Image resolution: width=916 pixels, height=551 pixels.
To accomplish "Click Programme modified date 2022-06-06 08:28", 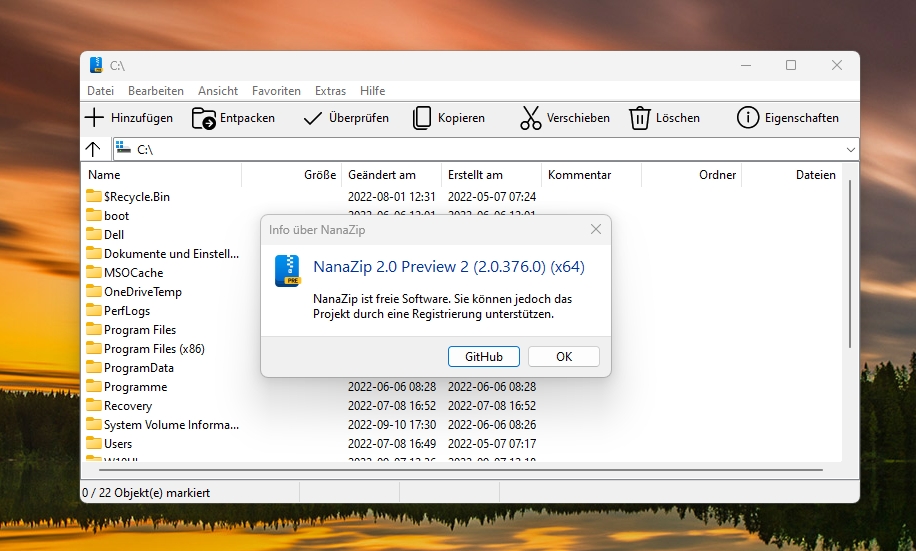I will [391, 386].
